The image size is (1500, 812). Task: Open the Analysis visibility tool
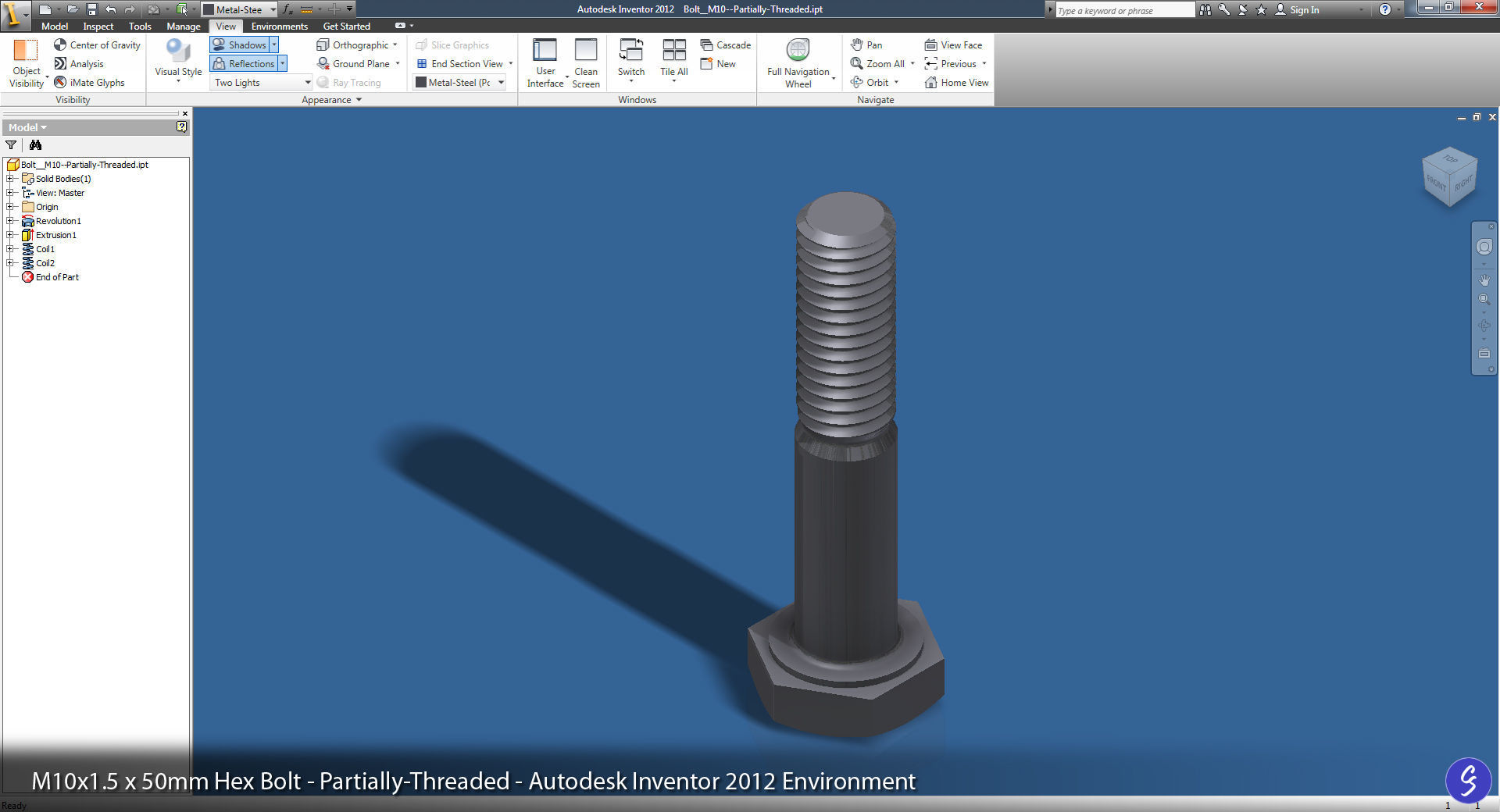pyautogui.click(x=78, y=64)
